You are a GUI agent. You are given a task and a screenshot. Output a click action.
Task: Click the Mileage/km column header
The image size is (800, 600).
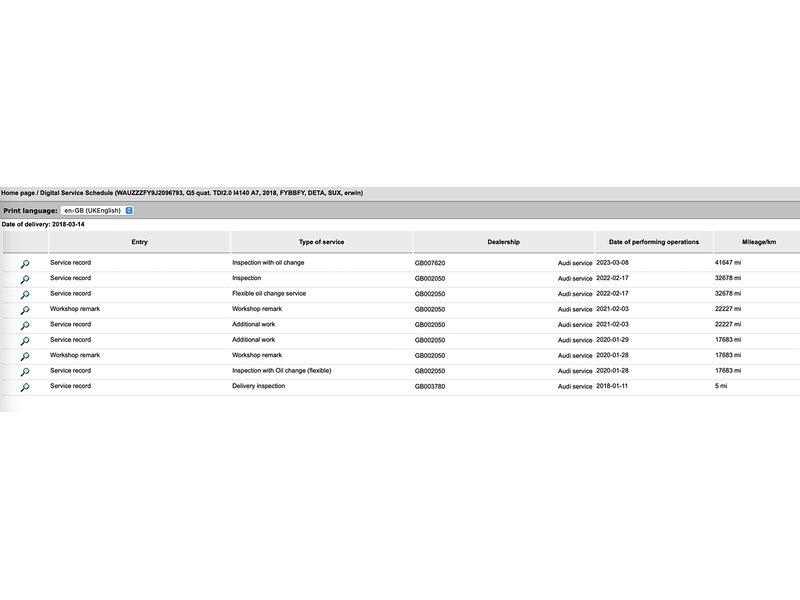[x=756, y=242]
